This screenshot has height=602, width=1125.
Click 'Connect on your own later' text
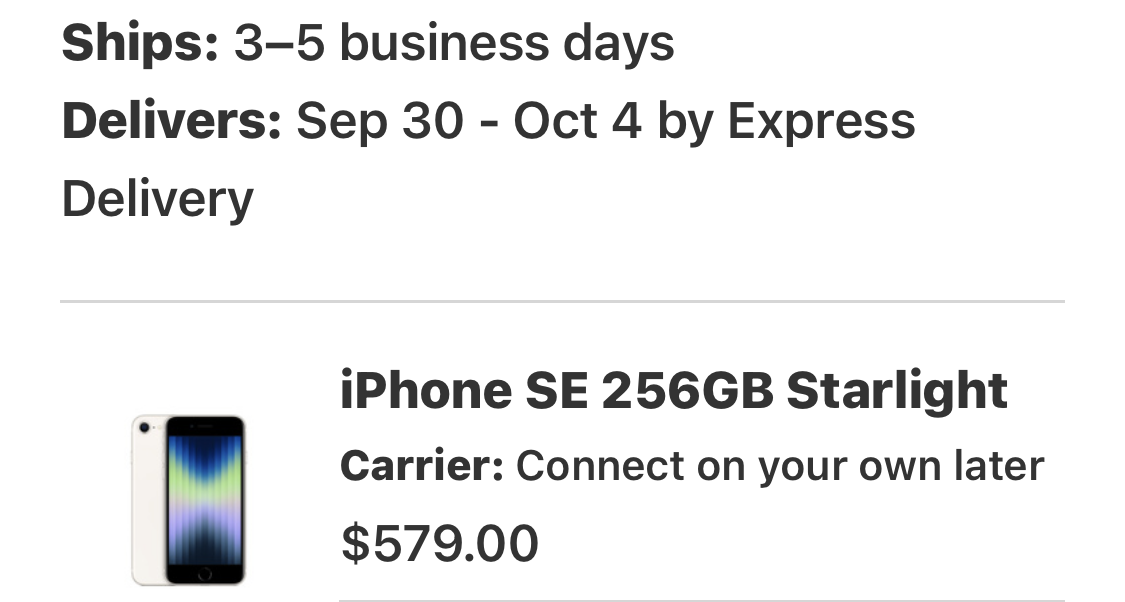[780, 466]
